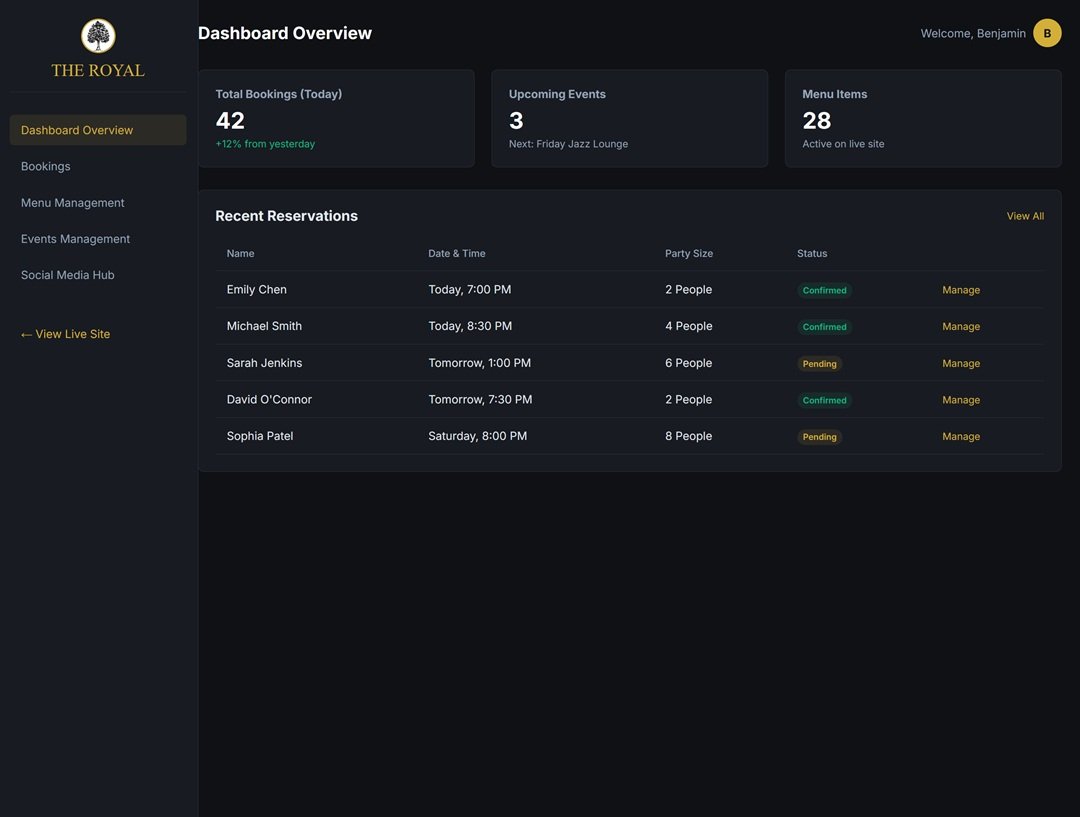Click the Name column header

point(240,254)
